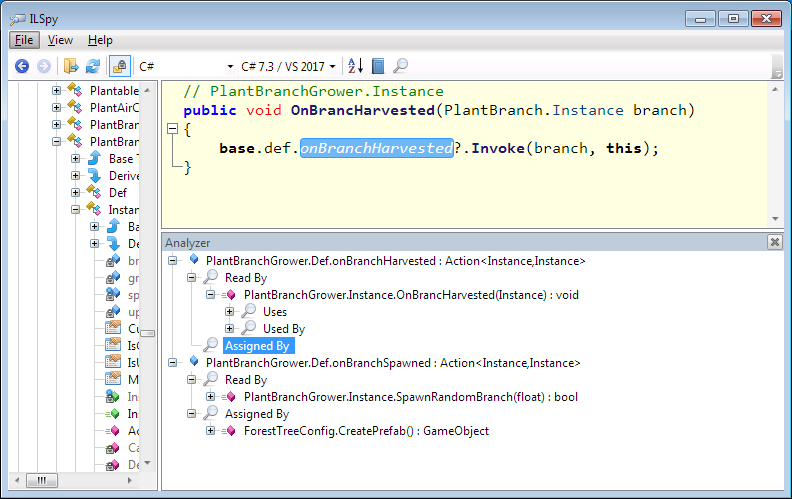Open search with the magnifier icon

pyautogui.click(x=400, y=66)
